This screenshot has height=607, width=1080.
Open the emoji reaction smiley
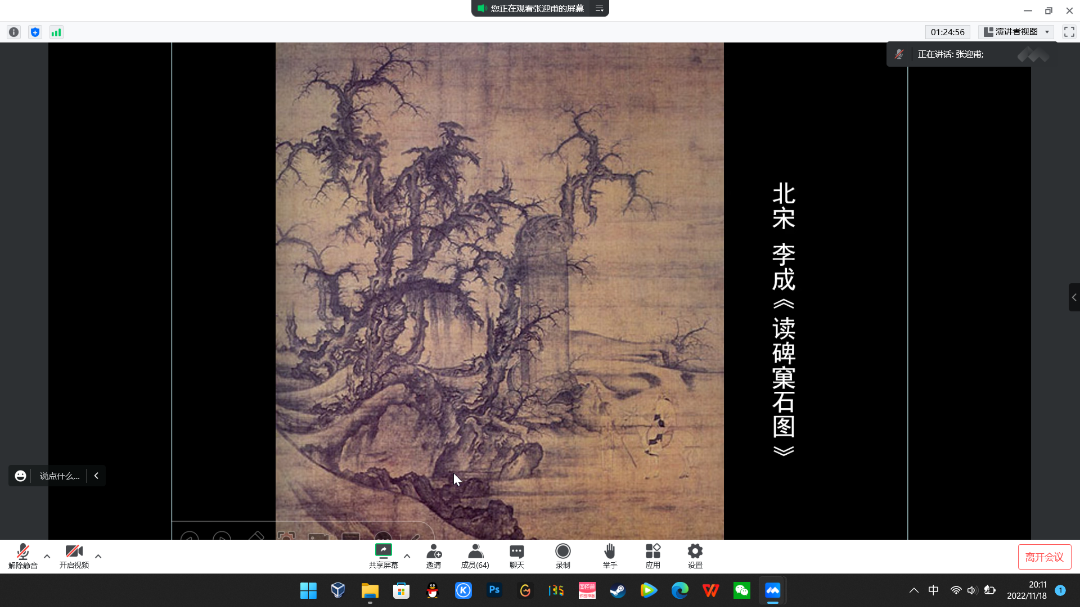tap(21, 475)
